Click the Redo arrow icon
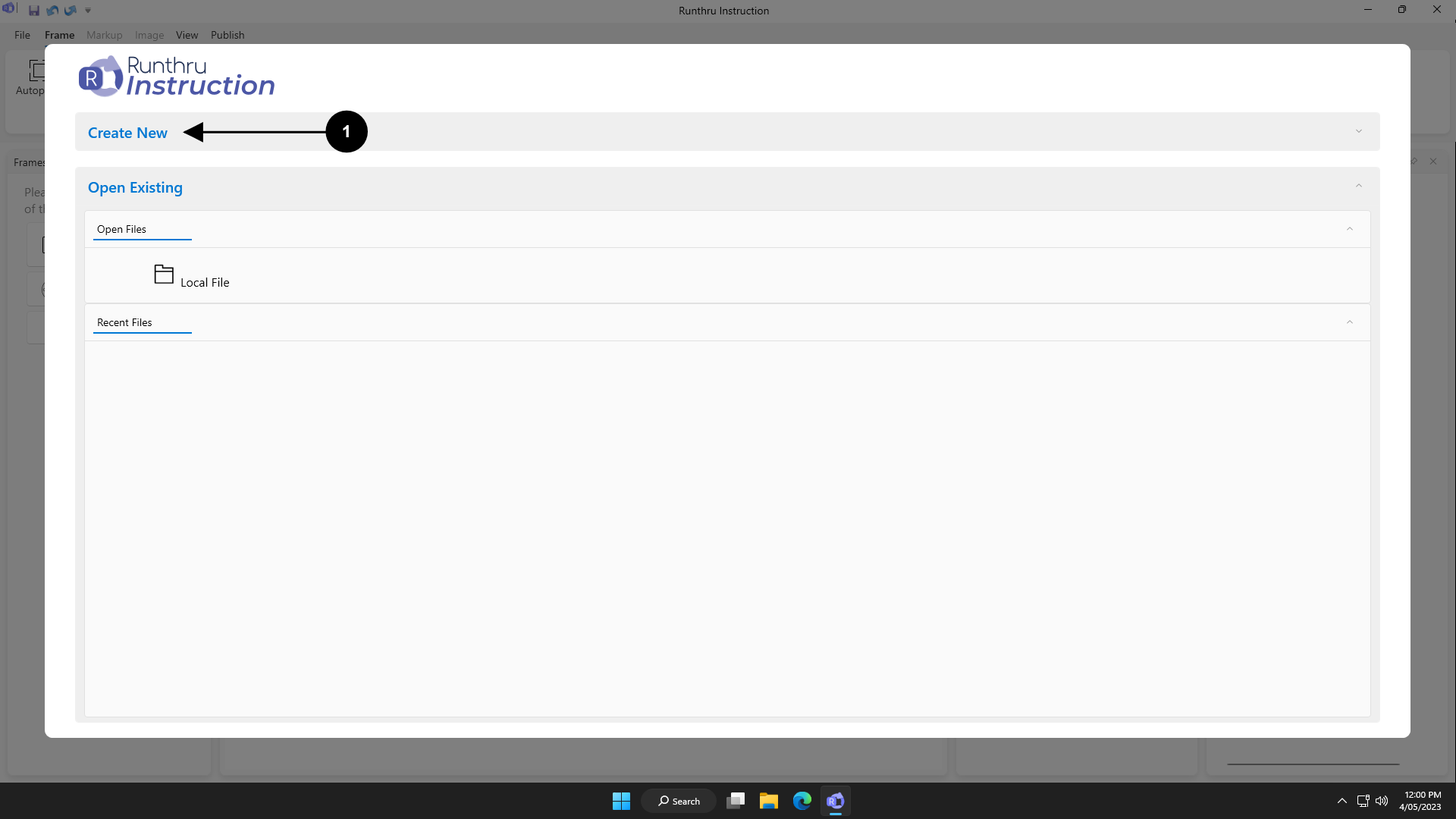 71,11
